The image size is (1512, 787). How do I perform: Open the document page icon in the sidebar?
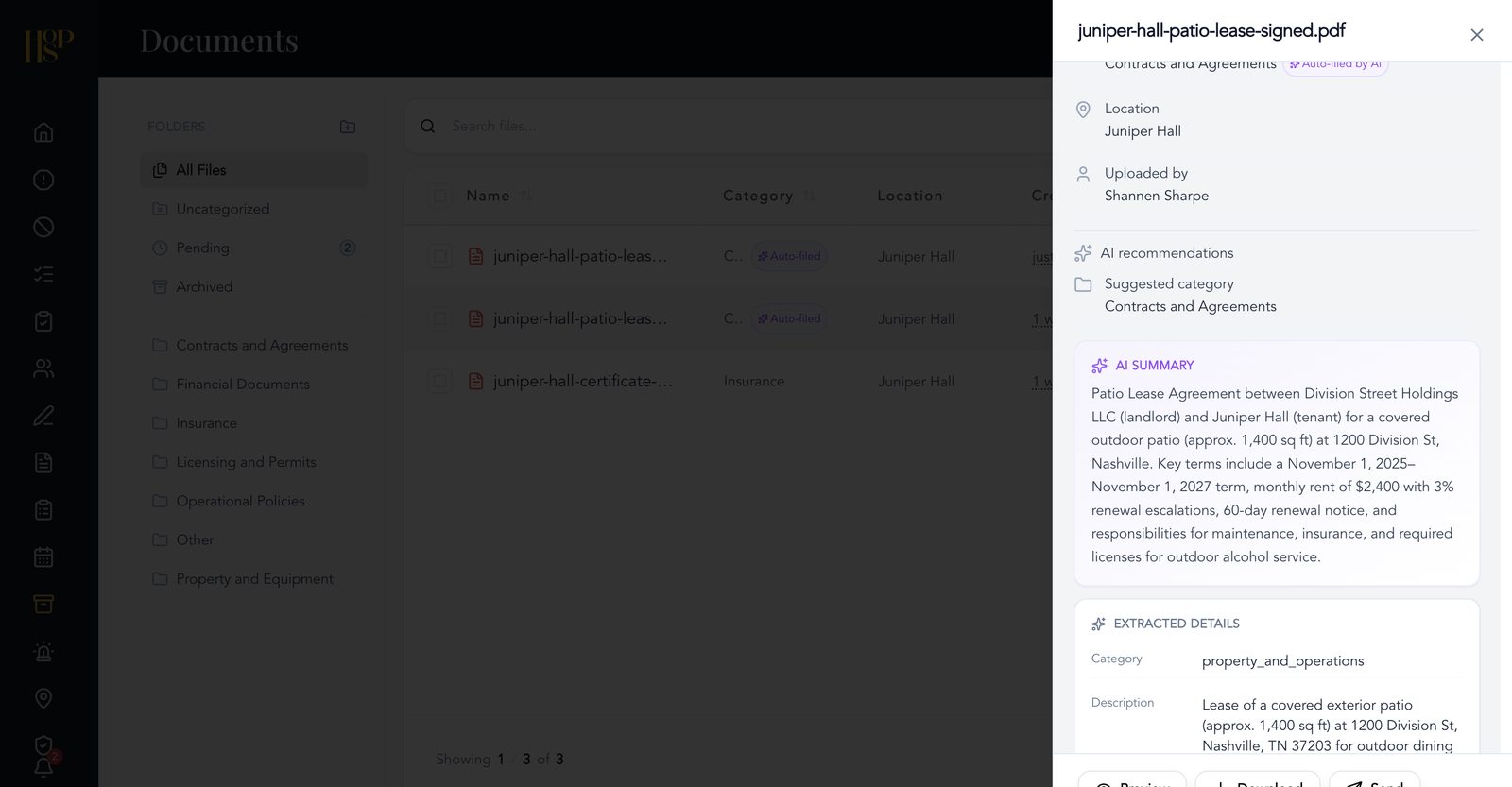pyautogui.click(x=43, y=463)
